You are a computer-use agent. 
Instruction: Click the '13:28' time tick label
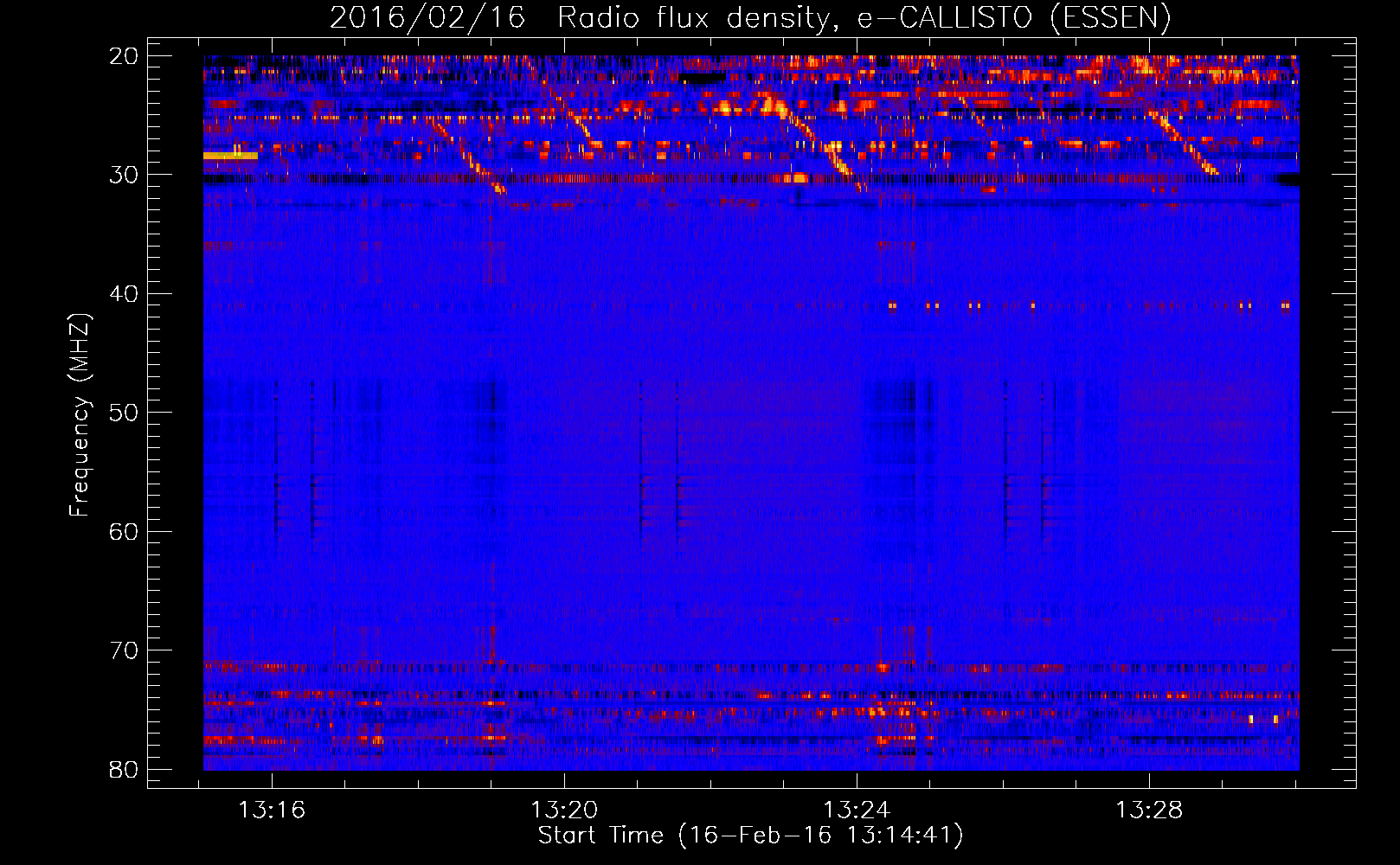1149,811
